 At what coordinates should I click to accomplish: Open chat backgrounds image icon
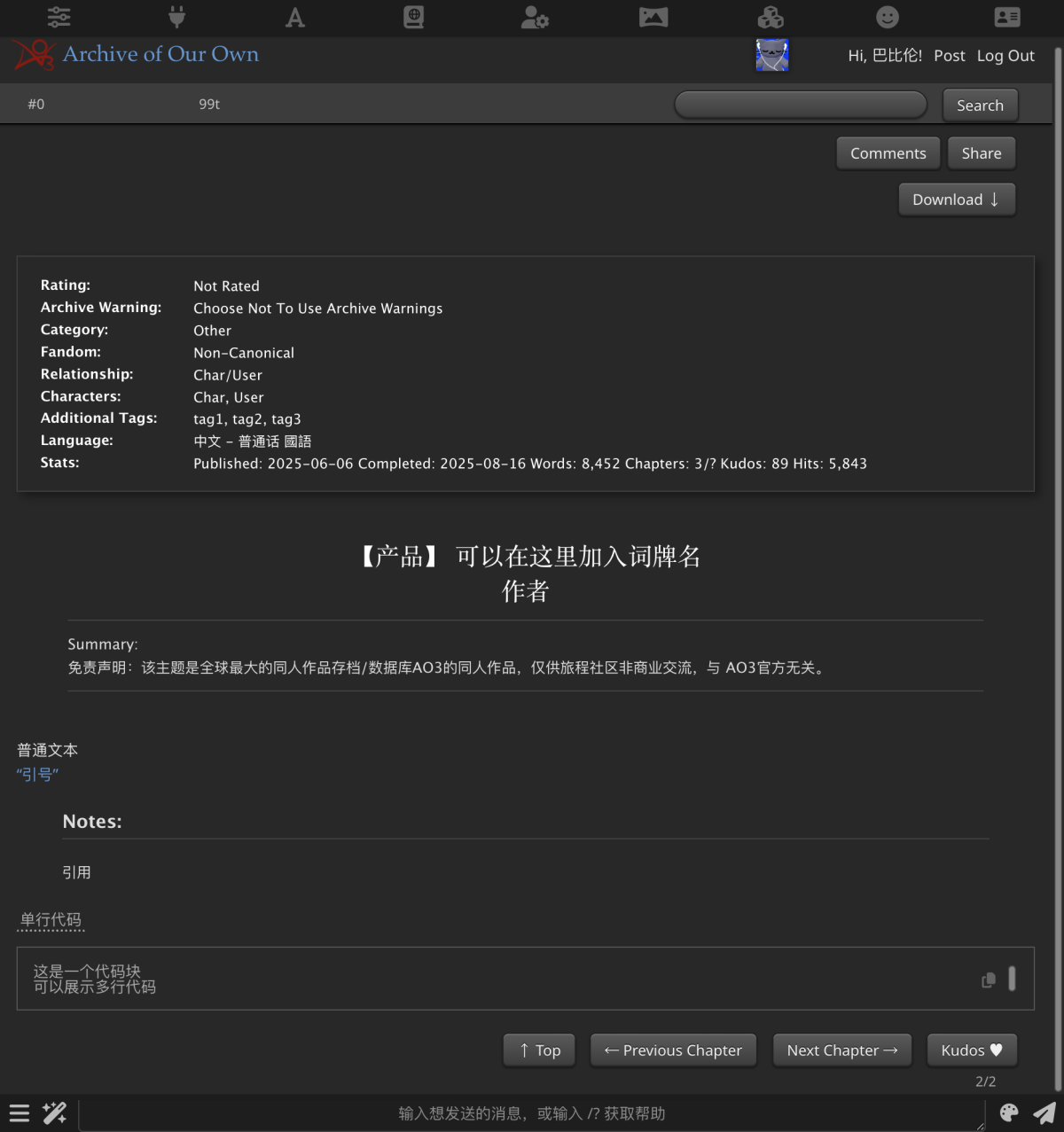pos(653,17)
